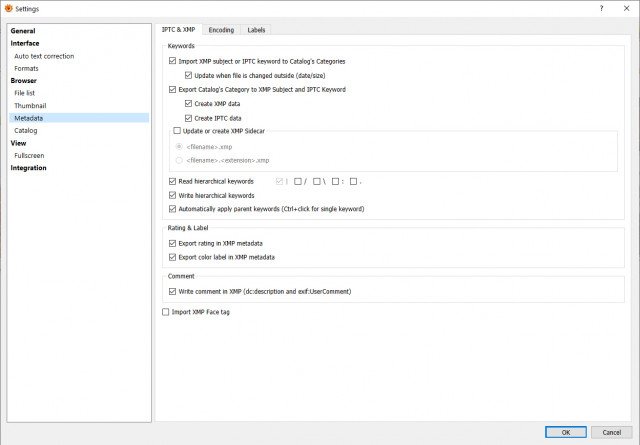Check the slash hierarchical separator box
Viewport: 640px width, 445px height.
click(298, 181)
